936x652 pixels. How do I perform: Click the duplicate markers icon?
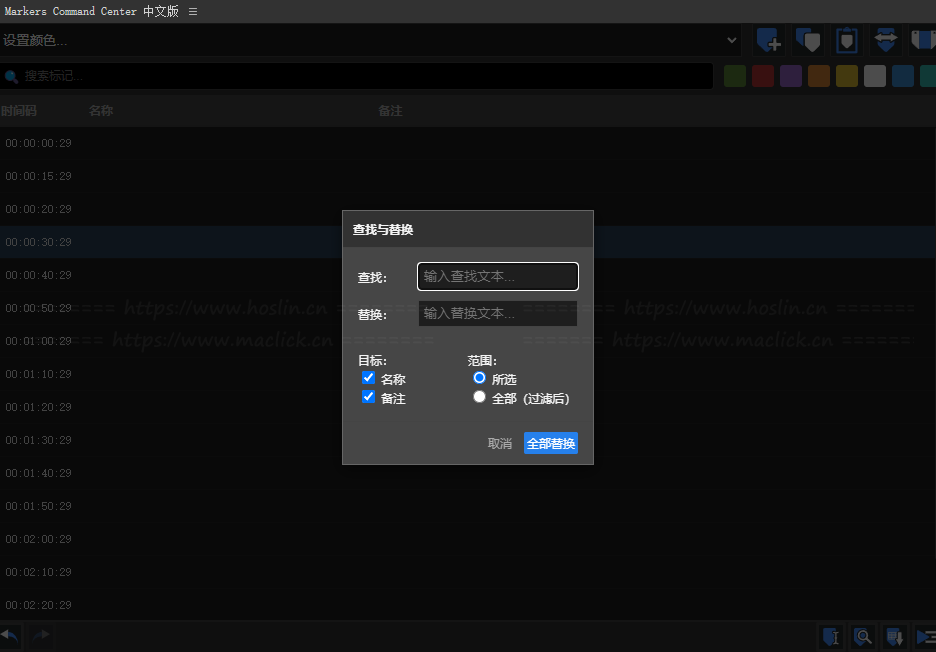coord(808,40)
